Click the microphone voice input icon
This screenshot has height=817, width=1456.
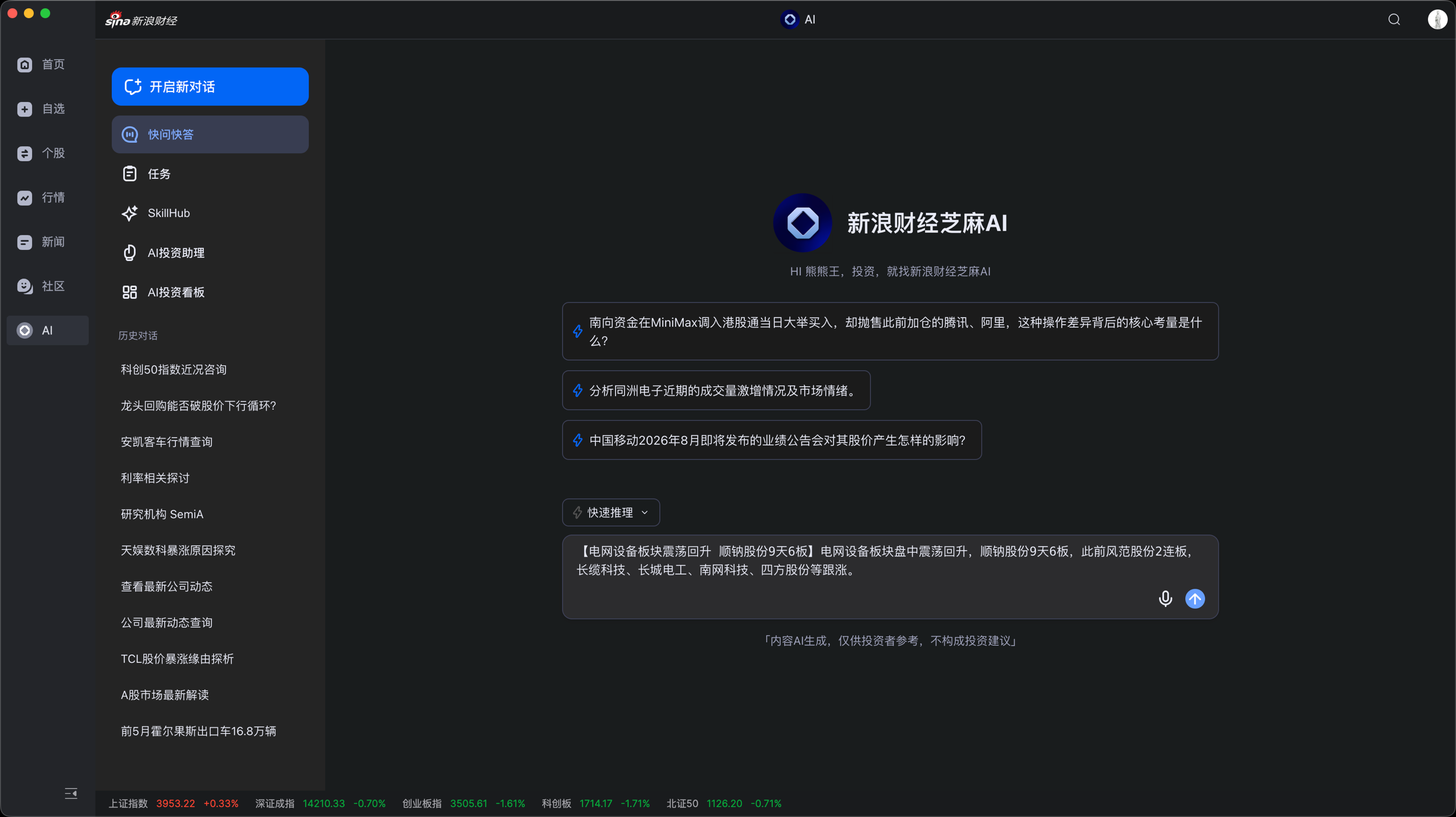click(1165, 598)
